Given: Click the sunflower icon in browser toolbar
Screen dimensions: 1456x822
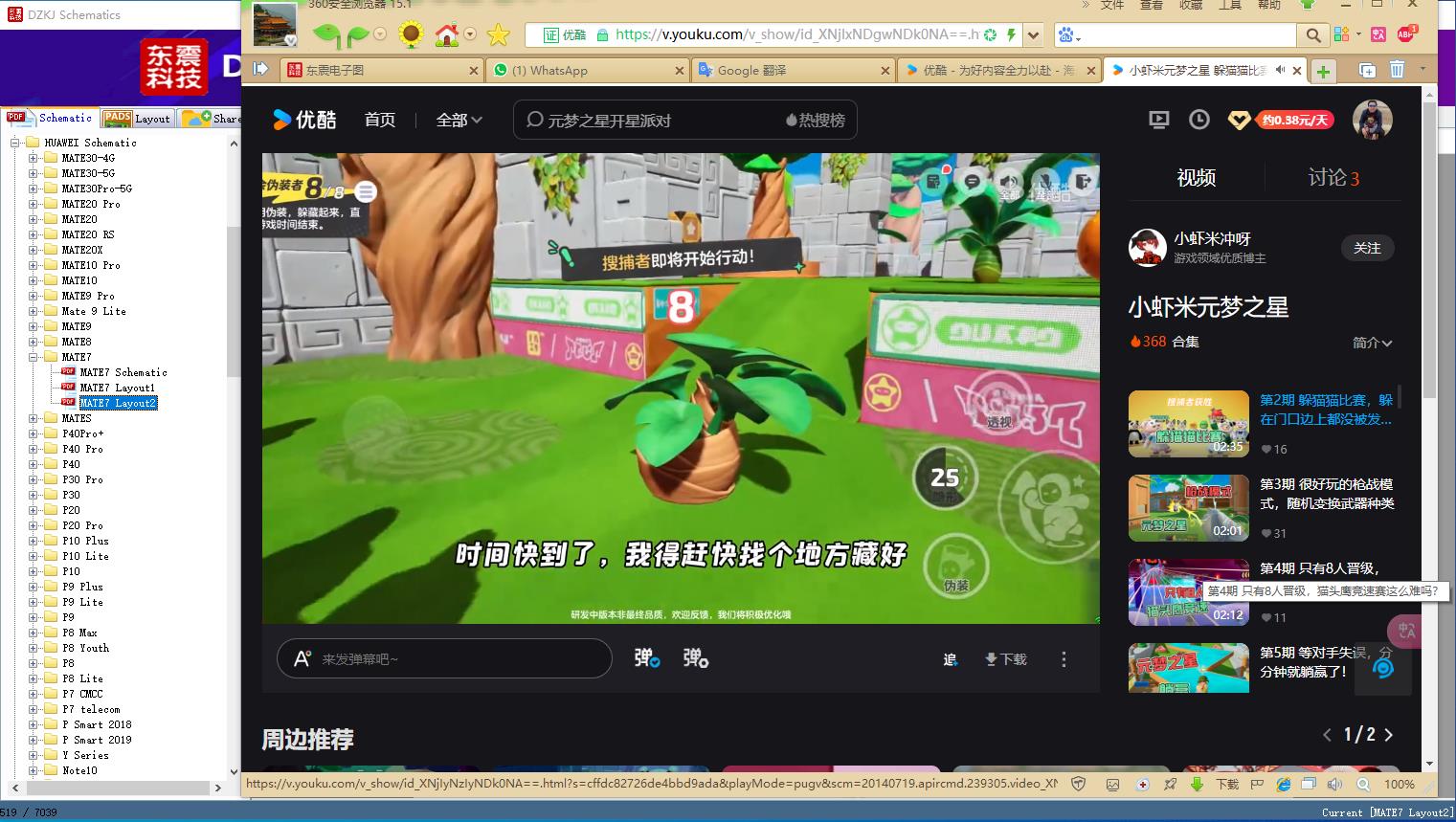Looking at the screenshot, I should tap(411, 35).
